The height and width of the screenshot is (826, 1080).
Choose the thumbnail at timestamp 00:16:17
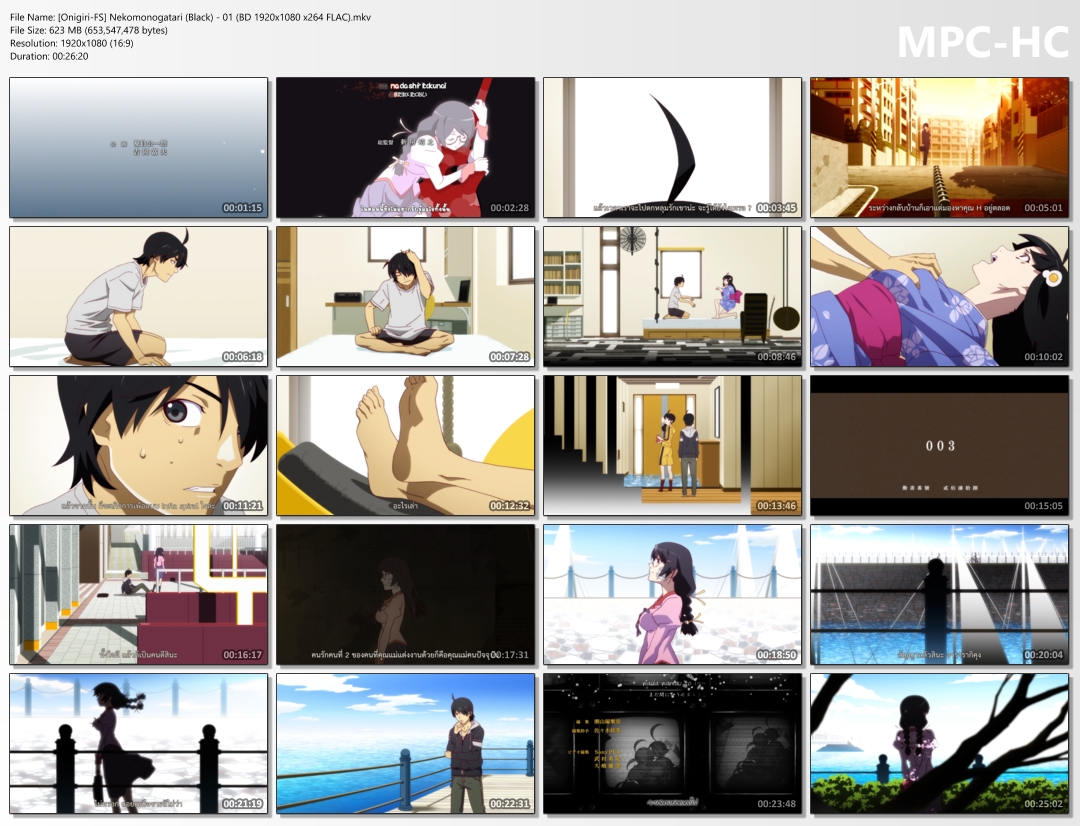point(138,595)
